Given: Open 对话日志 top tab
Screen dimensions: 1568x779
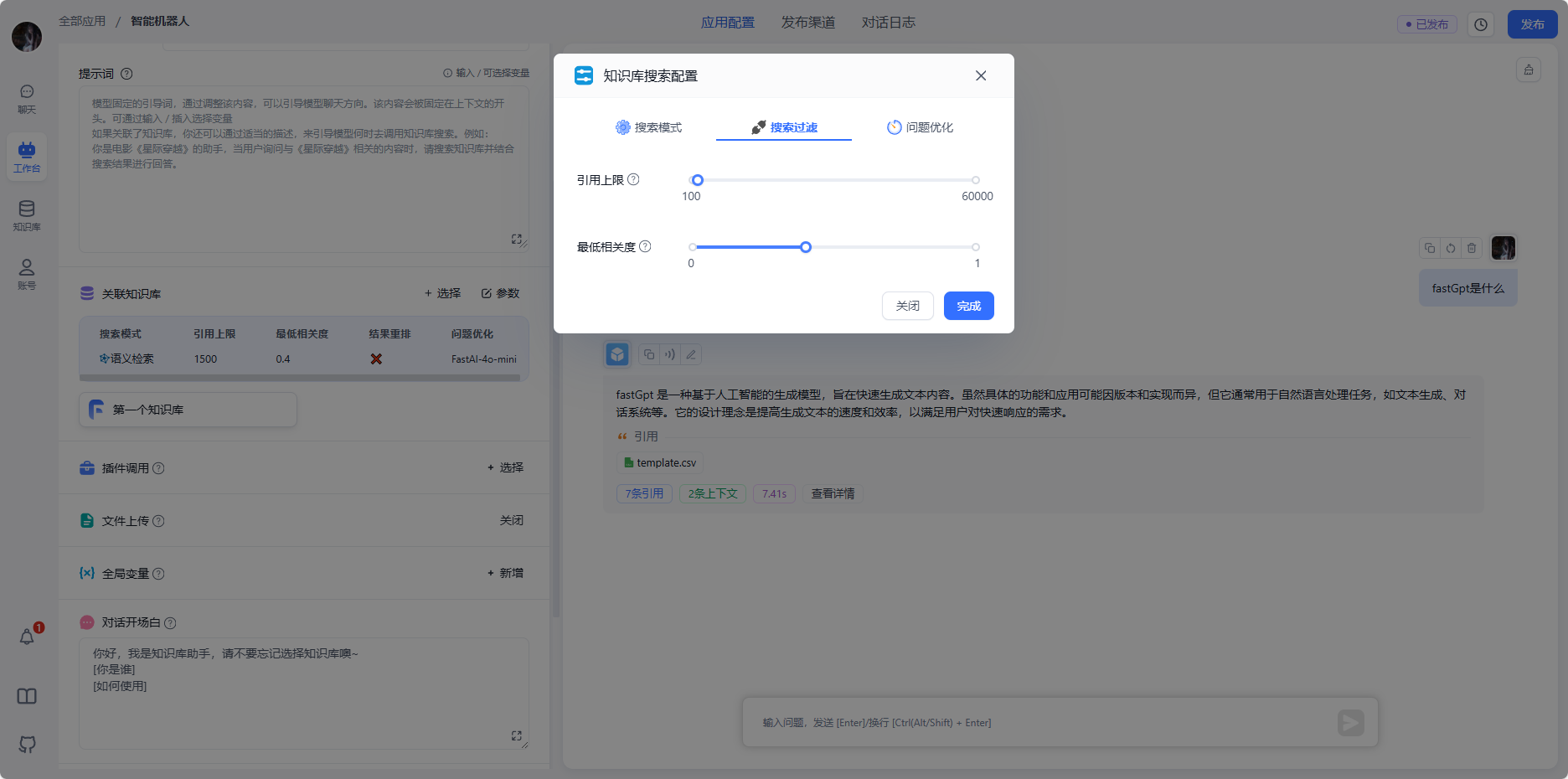Looking at the screenshot, I should click(x=889, y=23).
